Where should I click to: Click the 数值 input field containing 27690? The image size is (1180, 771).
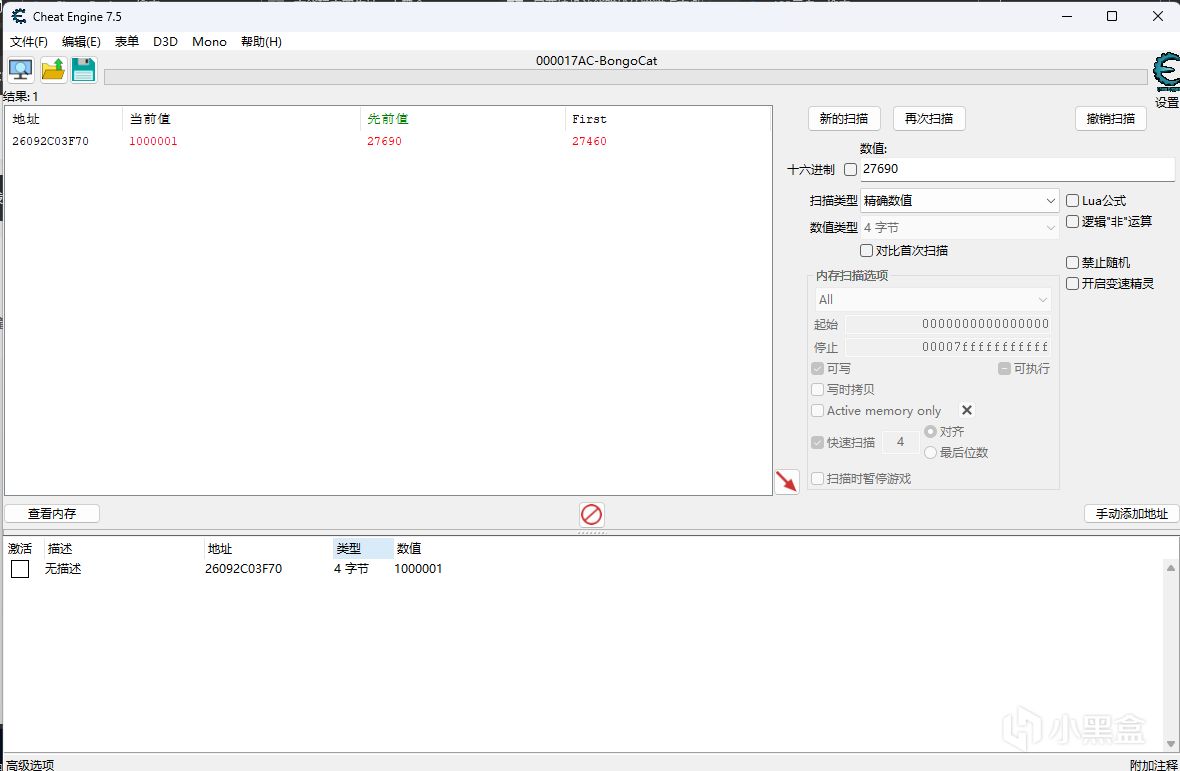pyautogui.click(x=1017, y=169)
